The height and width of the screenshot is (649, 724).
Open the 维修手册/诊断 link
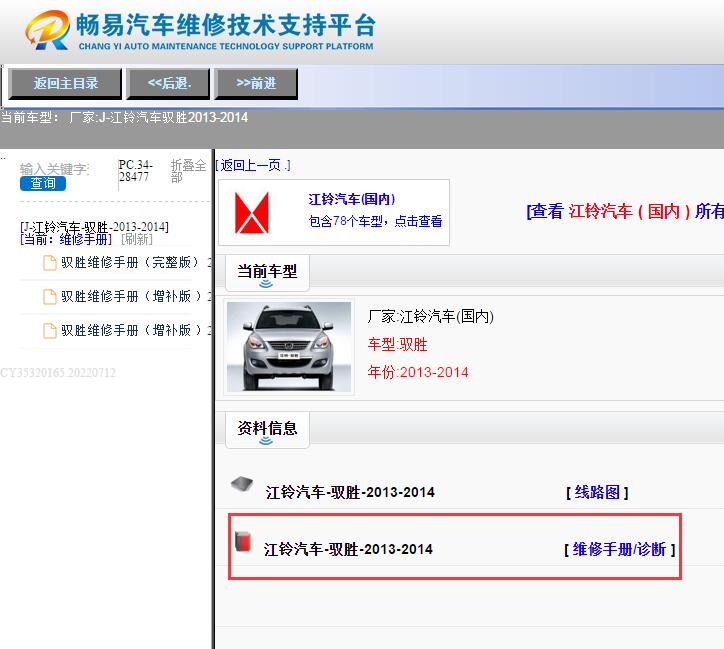(x=620, y=549)
